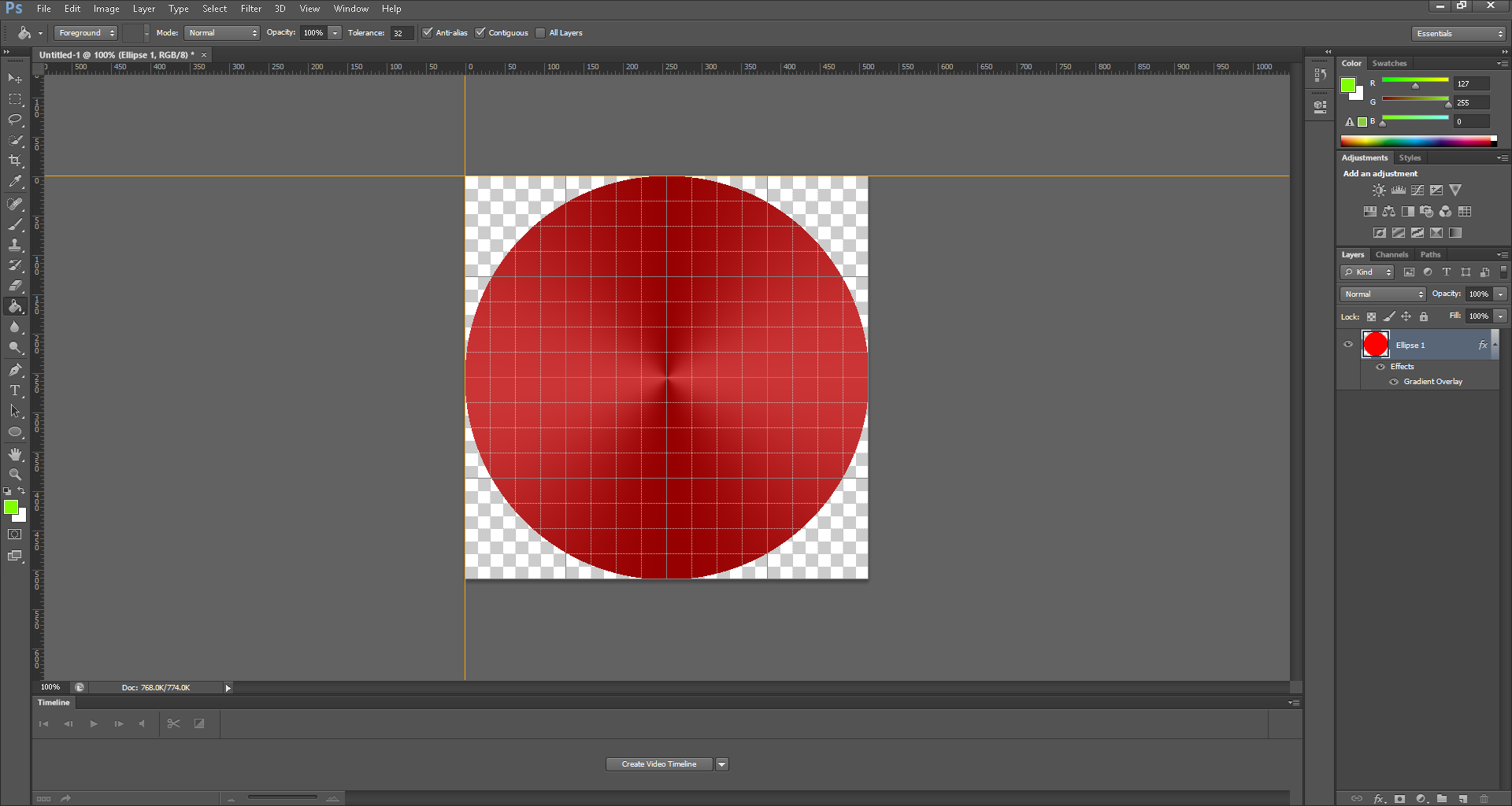1512x806 pixels.
Task: Select the Eyedropper tool
Action: coord(15,181)
